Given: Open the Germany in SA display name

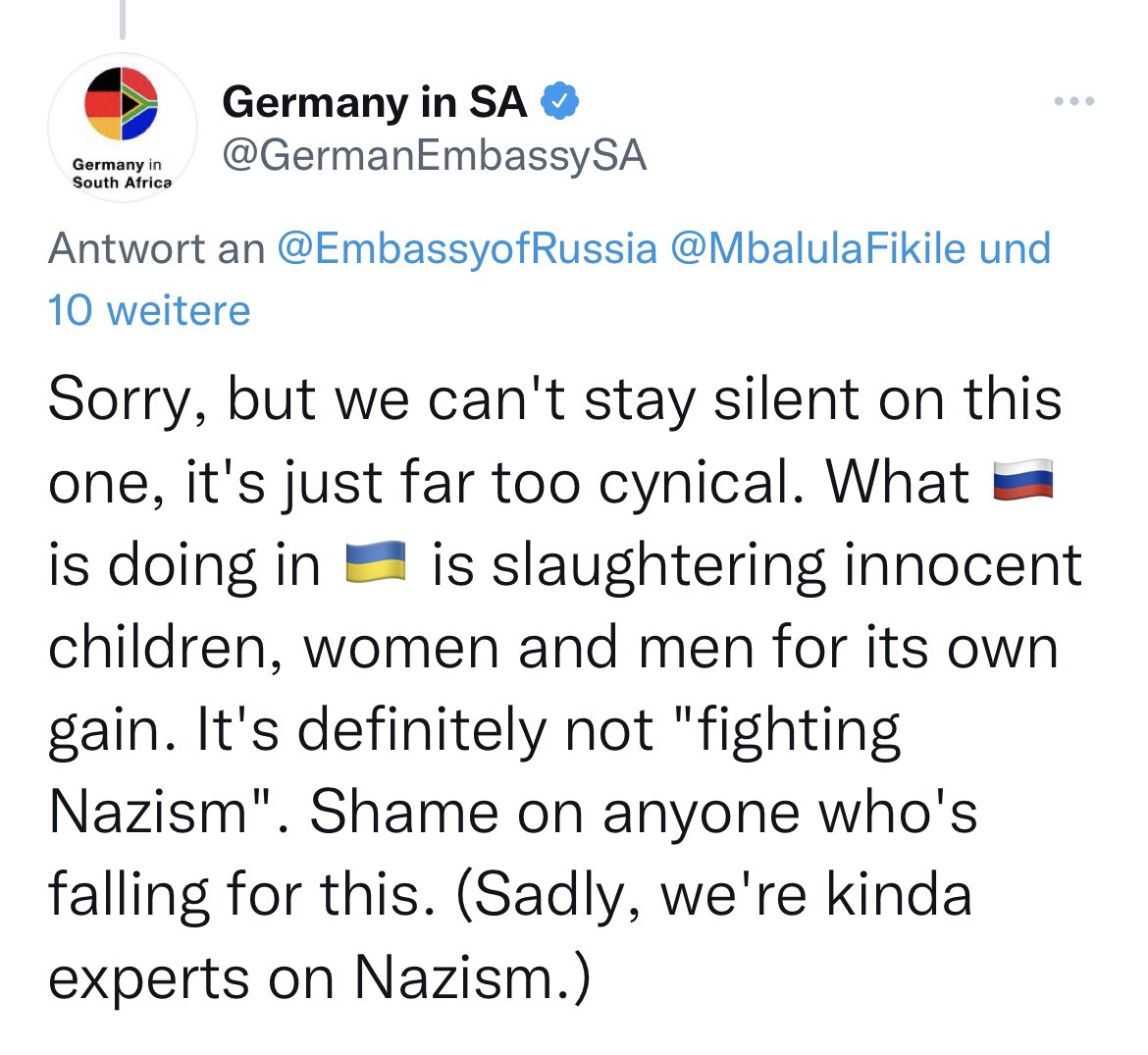Looking at the screenshot, I should pos(374,101).
